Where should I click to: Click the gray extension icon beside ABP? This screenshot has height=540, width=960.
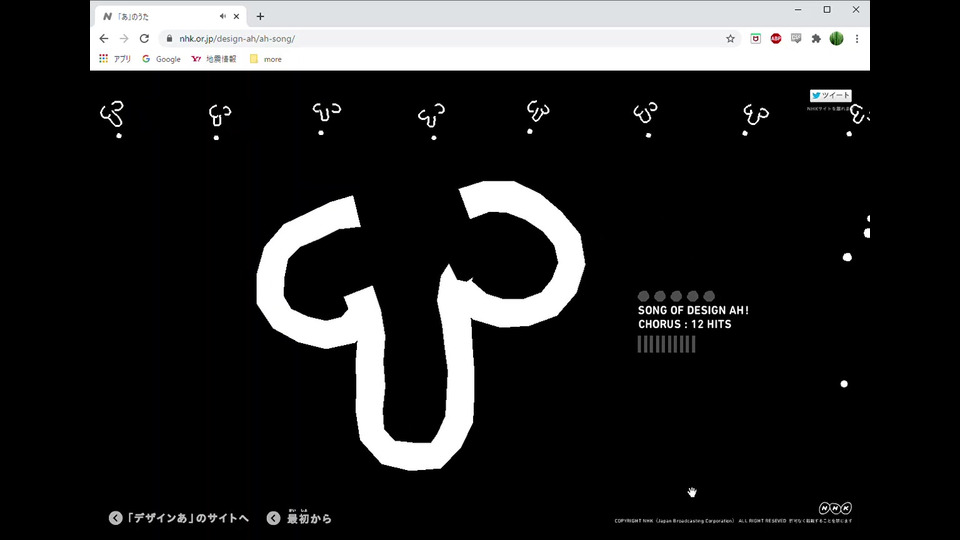pos(796,39)
